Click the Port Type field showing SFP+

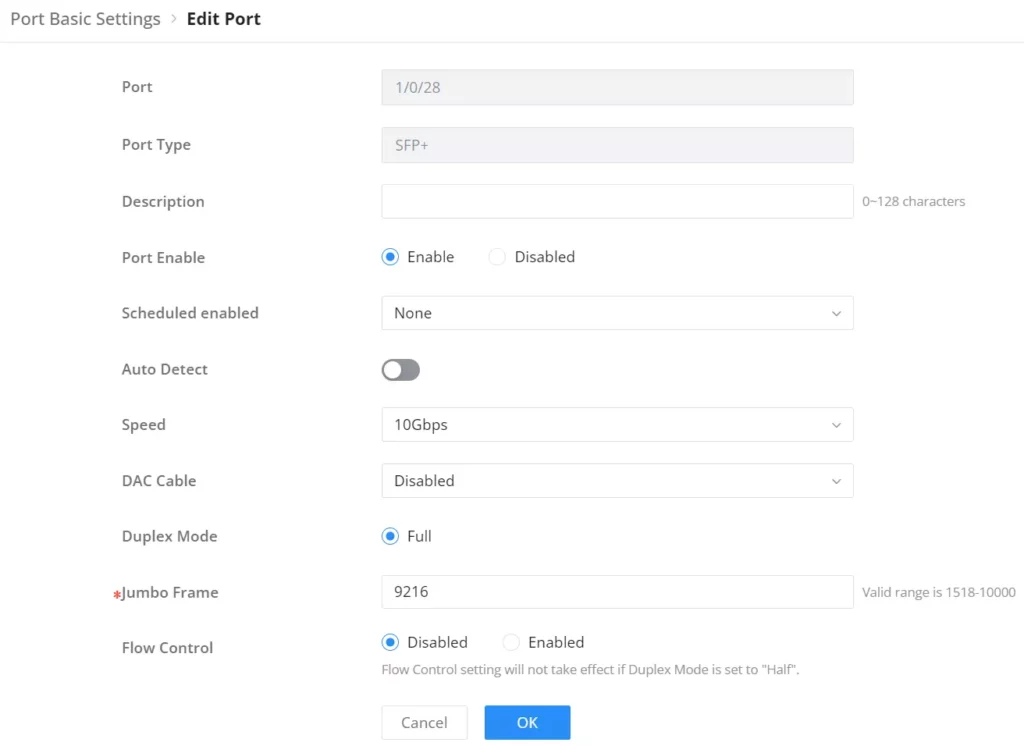[x=617, y=145]
